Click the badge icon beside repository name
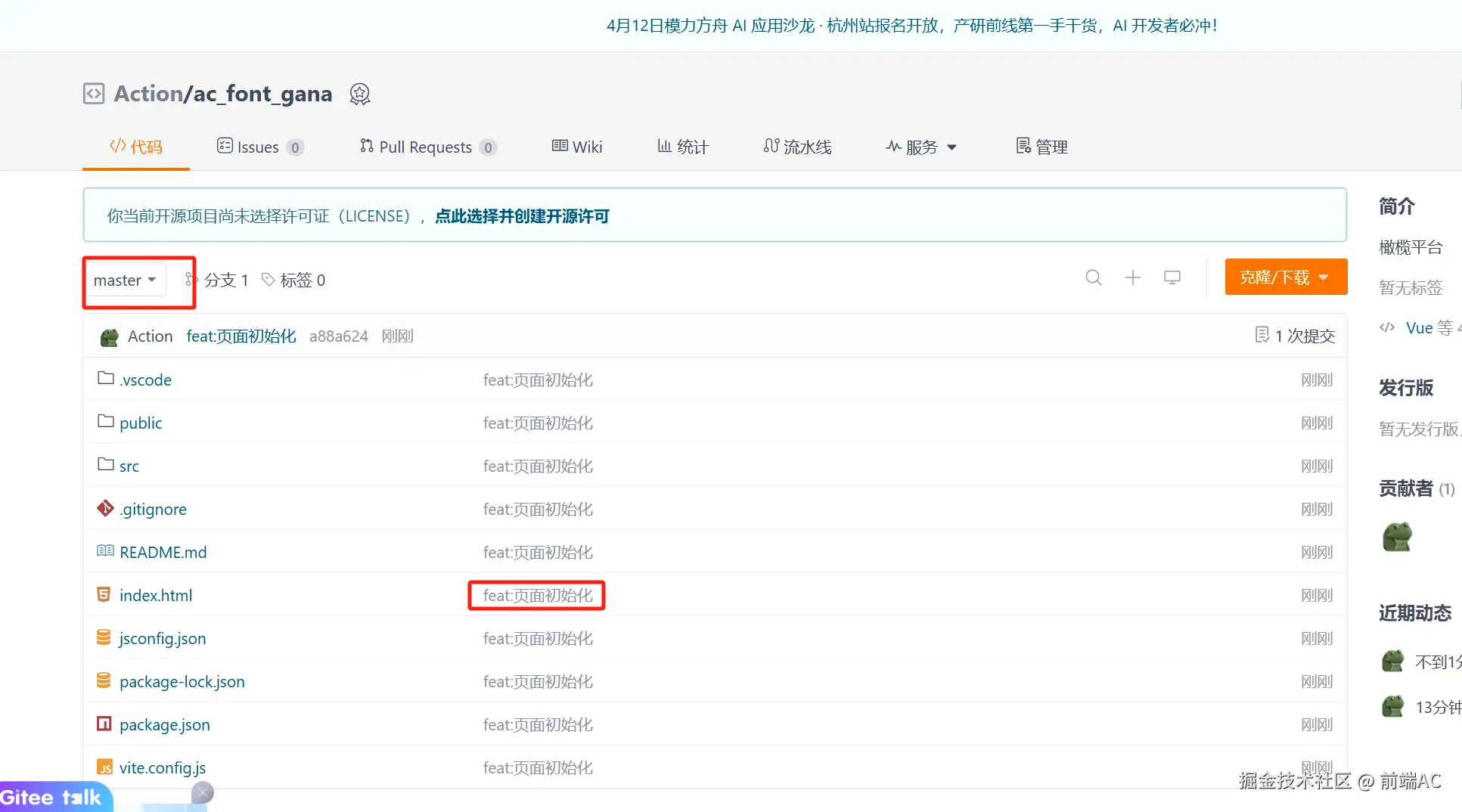The height and width of the screenshot is (812, 1462). [359, 94]
